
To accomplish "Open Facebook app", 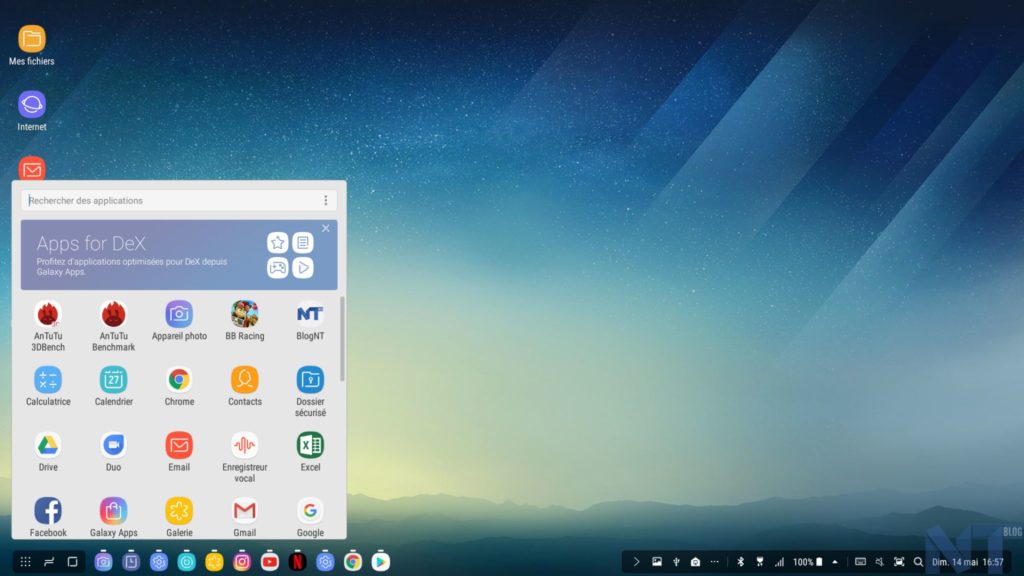I will coord(48,517).
